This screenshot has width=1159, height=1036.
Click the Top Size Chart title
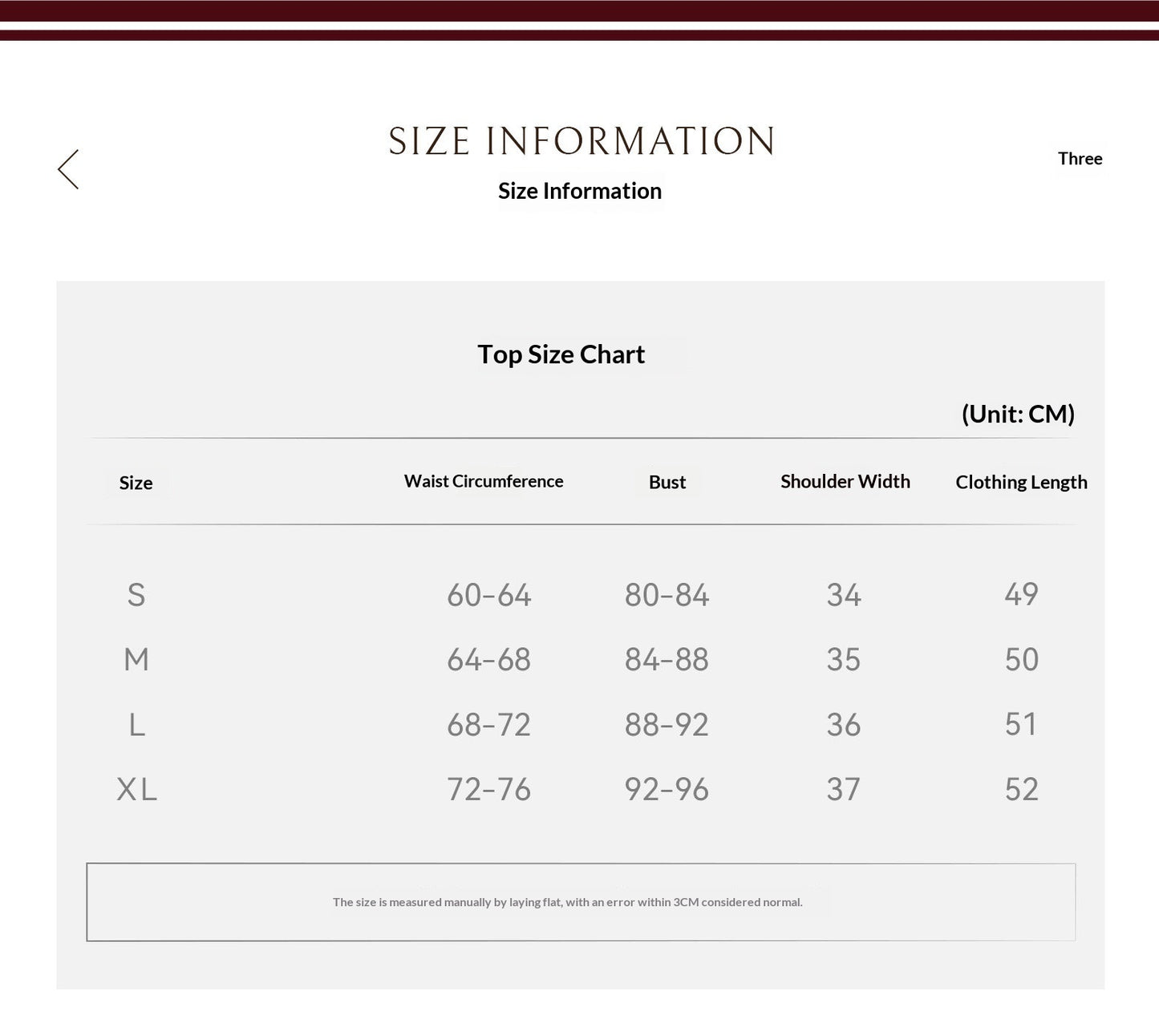(x=561, y=354)
